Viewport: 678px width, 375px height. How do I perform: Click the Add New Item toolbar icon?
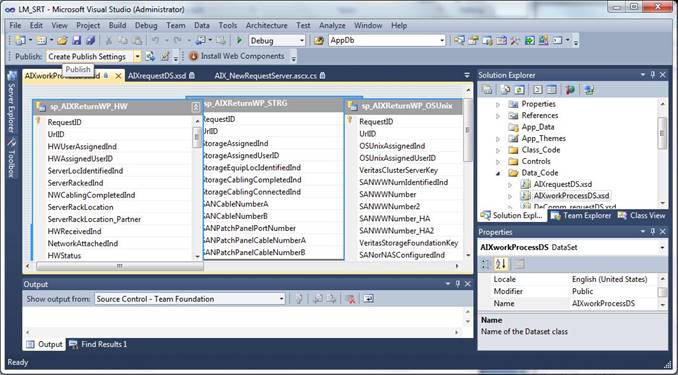coord(42,41)
